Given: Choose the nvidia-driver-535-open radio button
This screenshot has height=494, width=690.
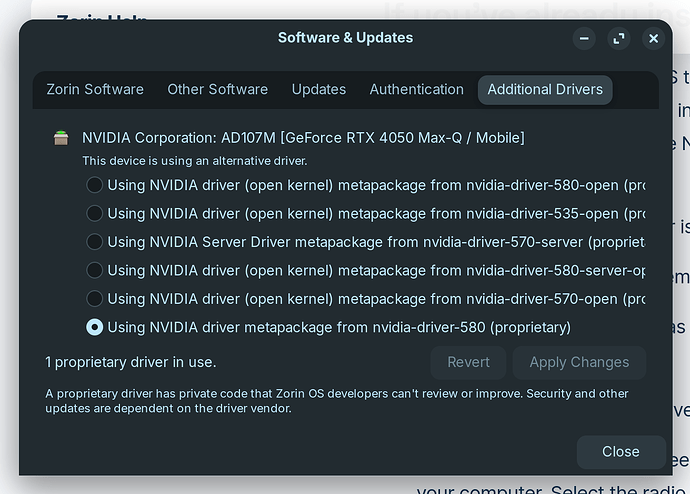Looking at the screenshot, I should click(95, 213).
